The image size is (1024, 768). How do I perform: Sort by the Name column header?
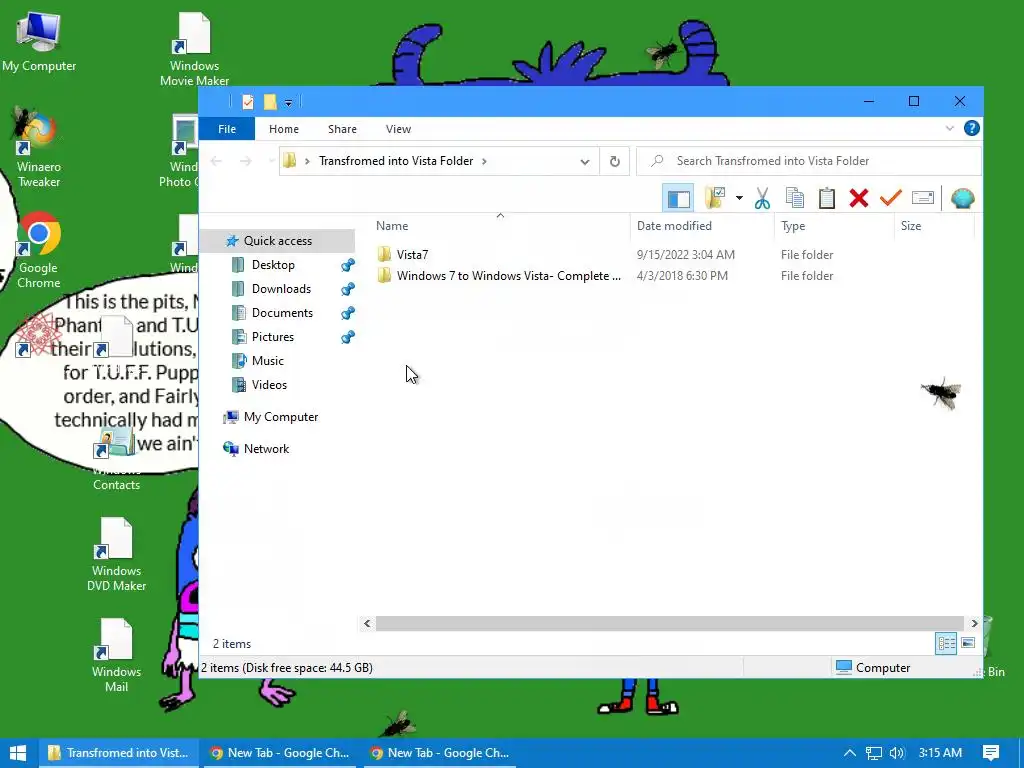pyautogui.click(x=392, y=225)
